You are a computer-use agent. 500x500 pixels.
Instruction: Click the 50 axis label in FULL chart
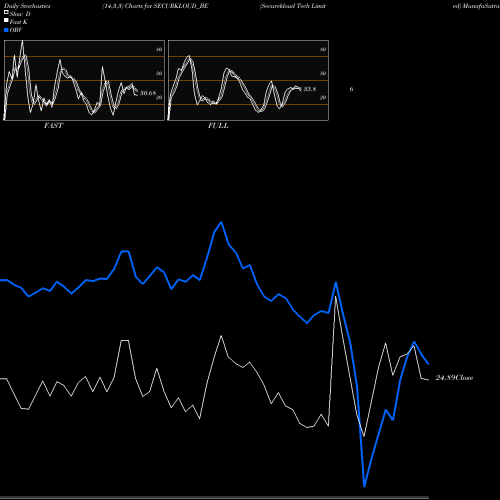[x=323, y=73]
